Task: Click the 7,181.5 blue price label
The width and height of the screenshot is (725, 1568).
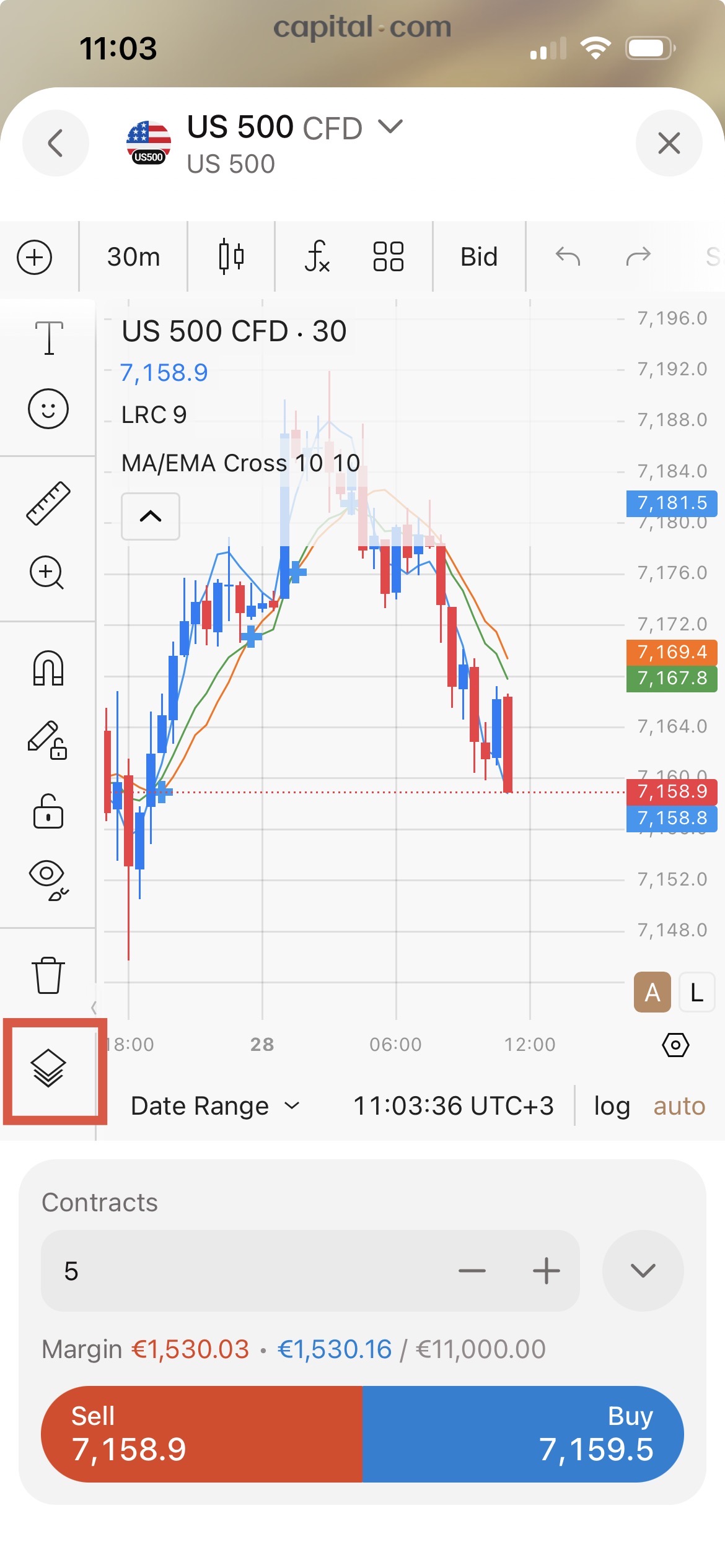Action: tap(672, 503)
